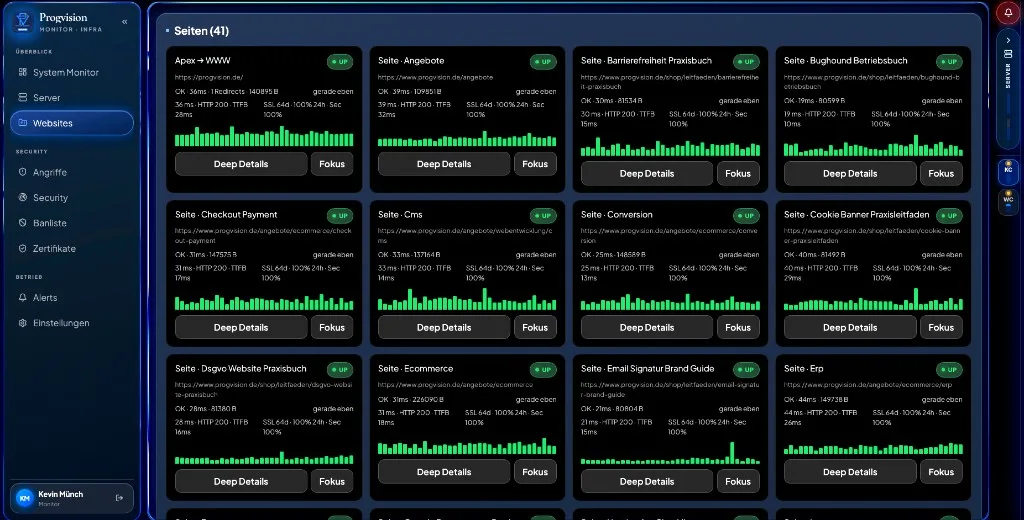Open Deep Details for Cookie Banner Praxisleitfaden

(x=850, y=327)
